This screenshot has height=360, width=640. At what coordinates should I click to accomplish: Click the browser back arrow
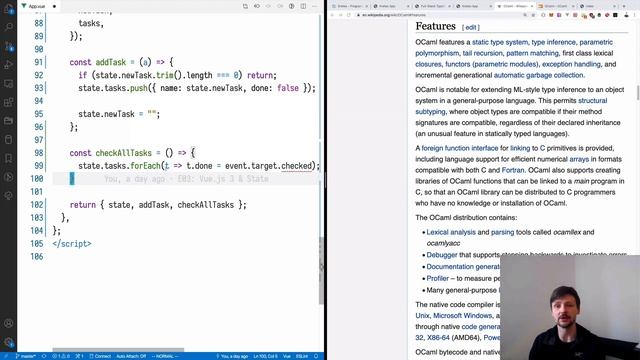tap(332, 15)
